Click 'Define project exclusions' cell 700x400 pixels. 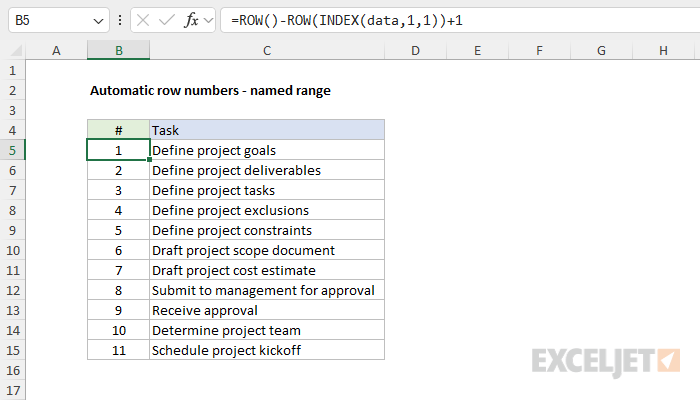[267, 210]
